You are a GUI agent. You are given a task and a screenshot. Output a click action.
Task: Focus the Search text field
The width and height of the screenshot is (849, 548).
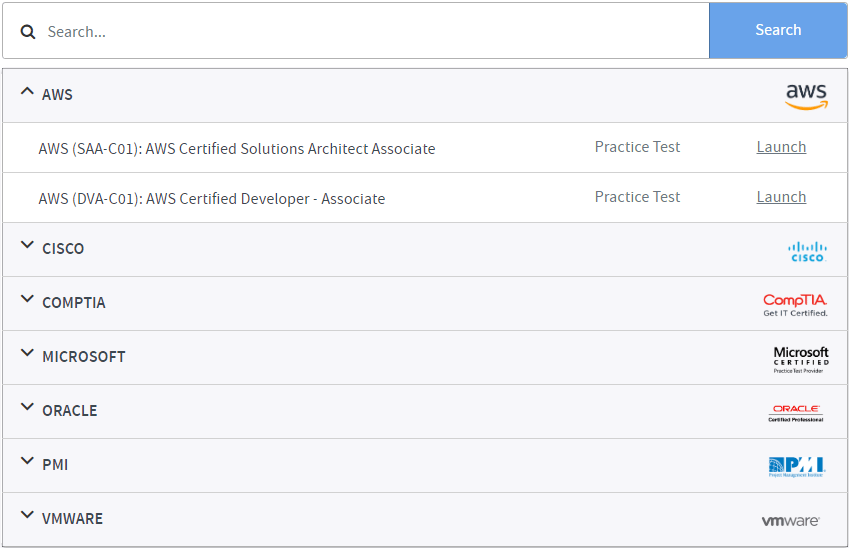(x=370, y=32)
